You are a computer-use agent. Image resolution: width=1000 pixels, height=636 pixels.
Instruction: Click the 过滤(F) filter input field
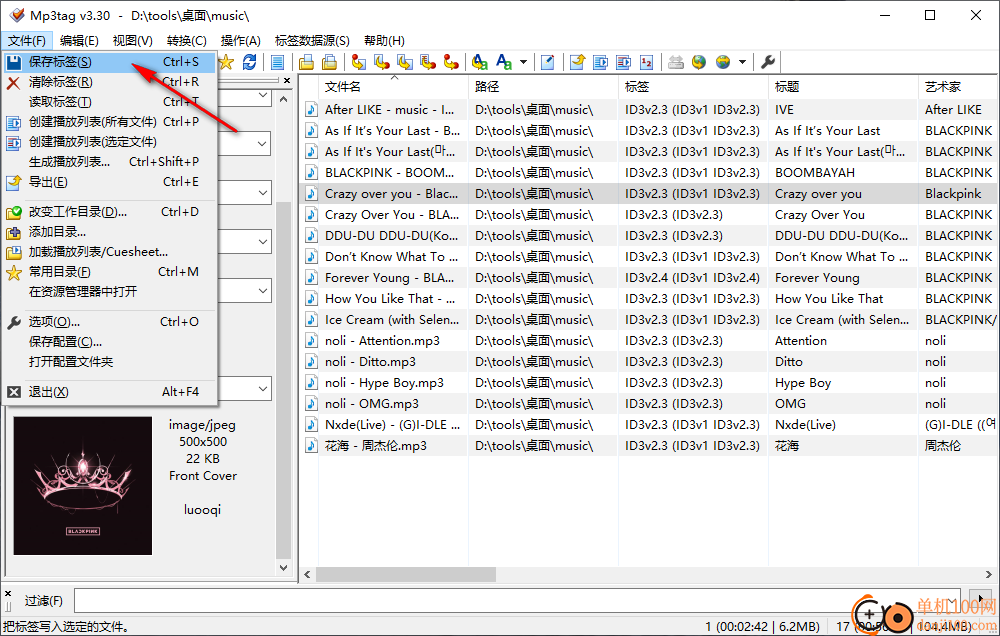517,601
